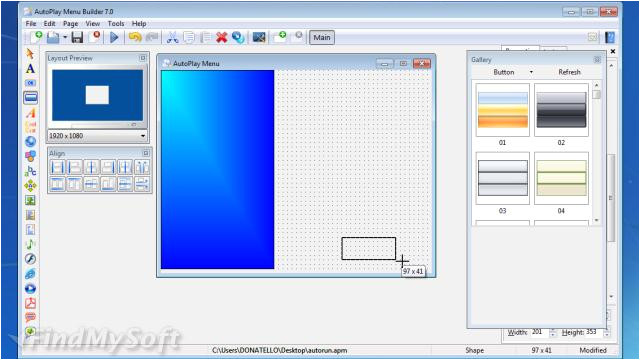Select the globe web tool in palette

[x=30, y=142]
